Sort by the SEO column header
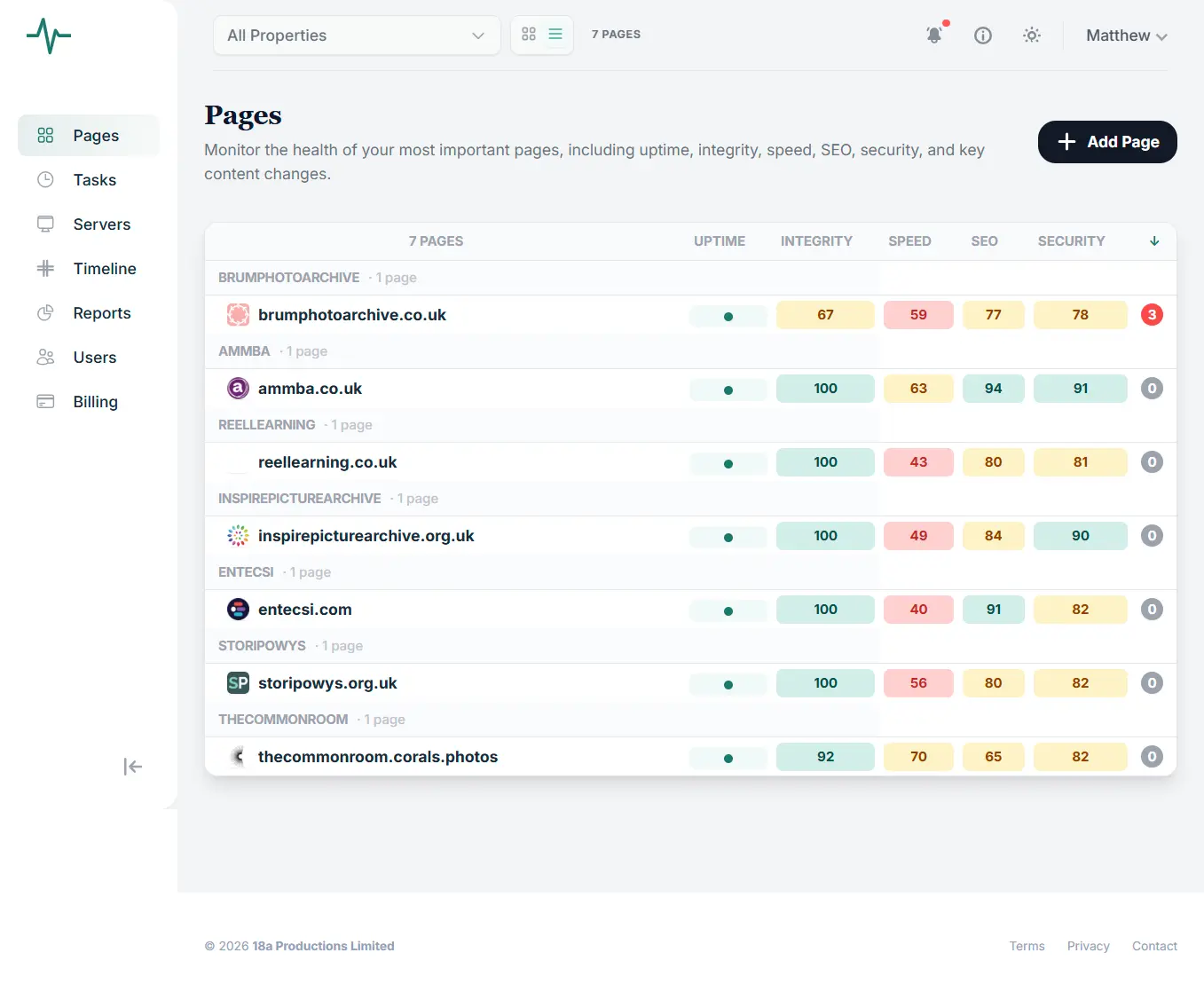Viewport: 1204px width, 1000px height. point(984,241)
